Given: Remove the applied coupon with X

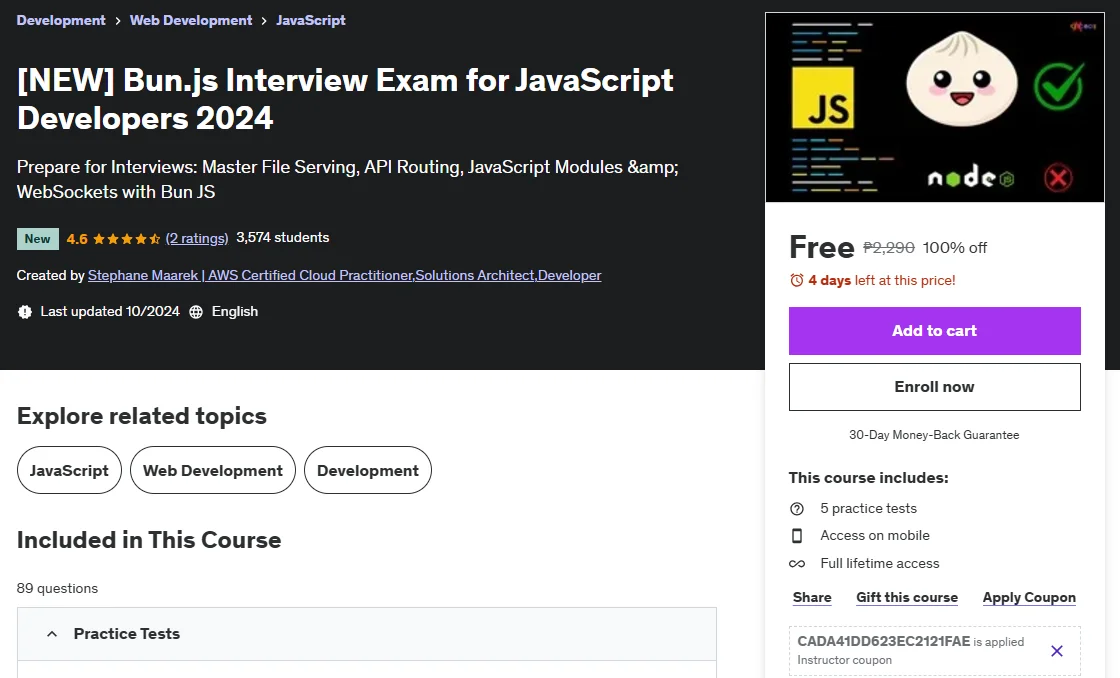Looking at the screenshot, I should [1057, 651].
